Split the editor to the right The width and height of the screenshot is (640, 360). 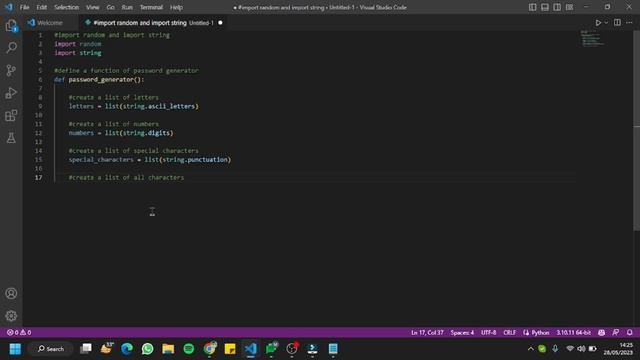(617, 23)
